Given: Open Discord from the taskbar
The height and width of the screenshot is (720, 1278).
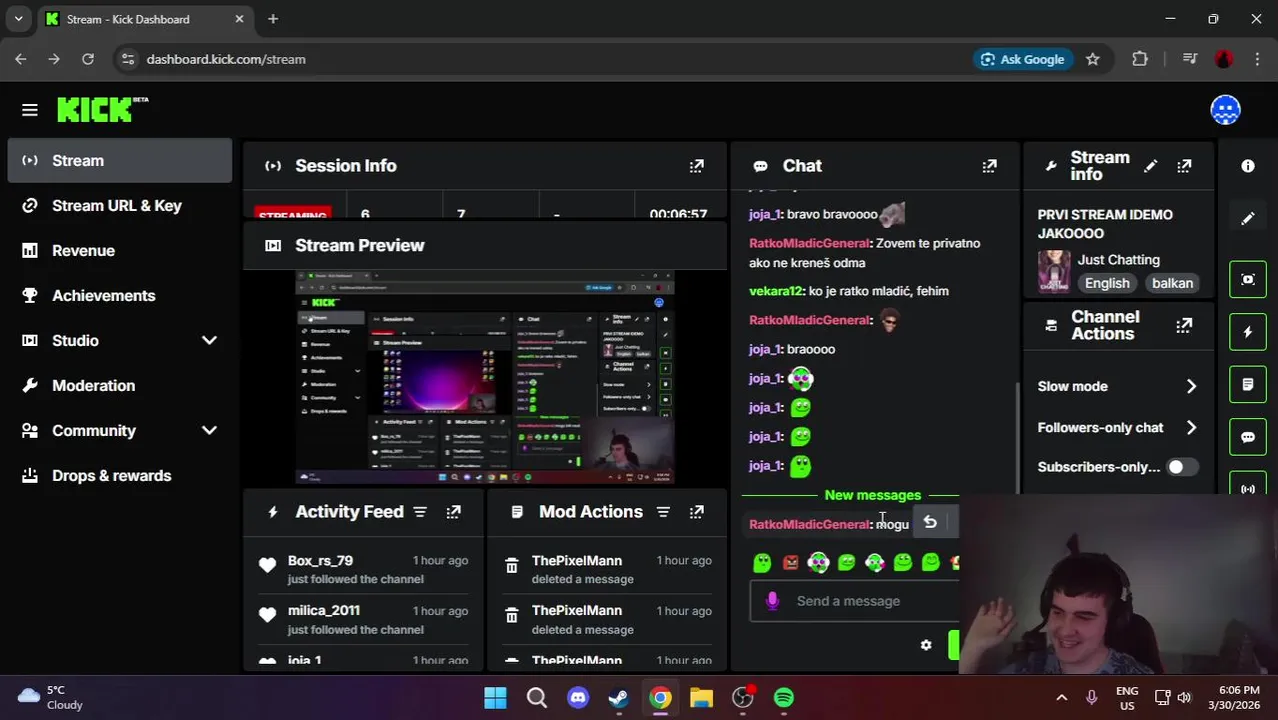Looking at the screenshot, I should click(578, 697).
